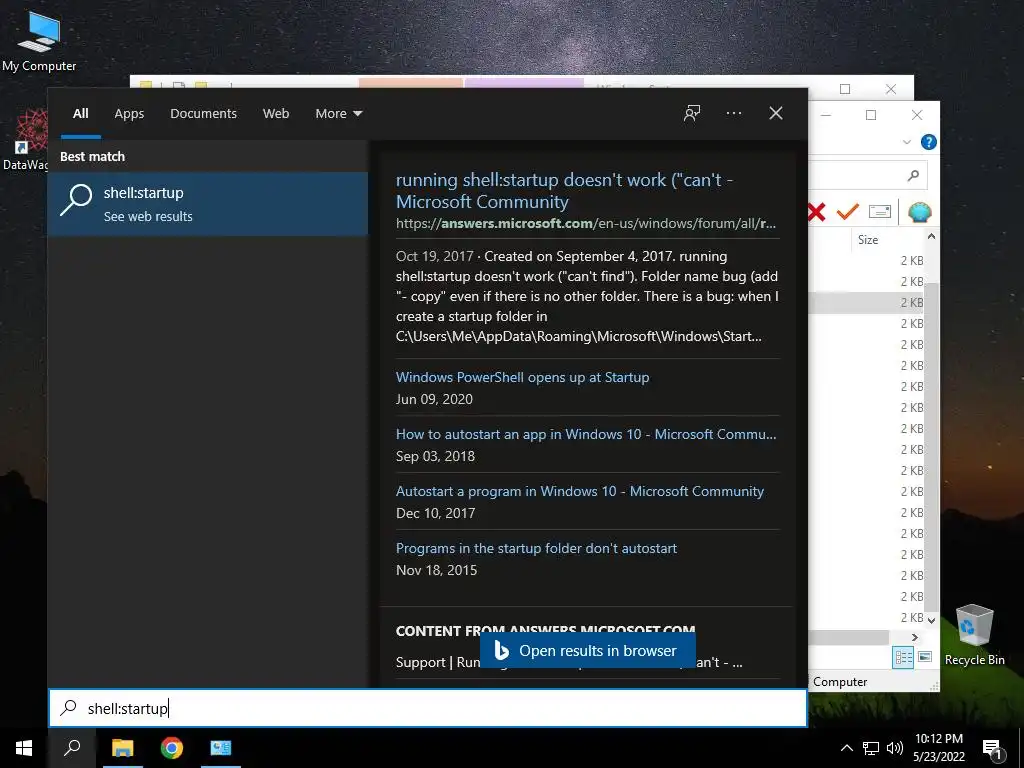Viewport: 1024px width, 768px height.
Task: Open File Explorer from the taskbar
Action: [x=122, y=748]
